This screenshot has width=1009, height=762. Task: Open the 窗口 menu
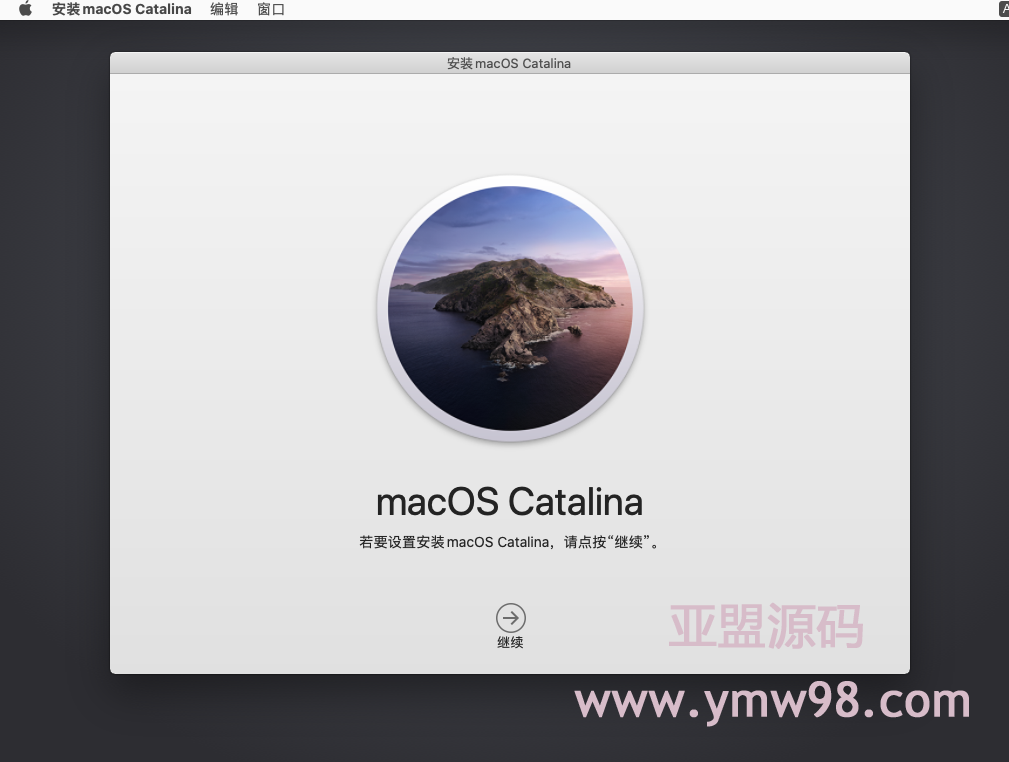click(271, 9)
